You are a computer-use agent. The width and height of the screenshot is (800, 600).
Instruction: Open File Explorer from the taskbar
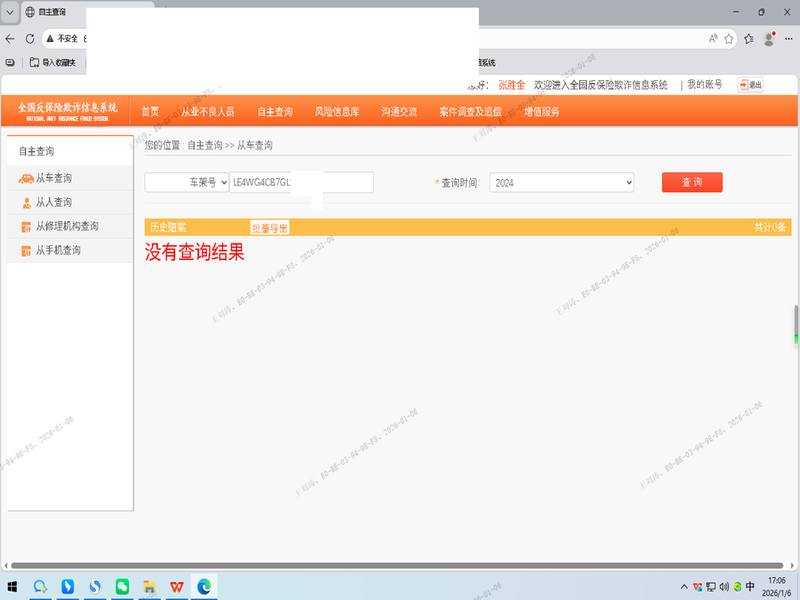coord(149,586)
